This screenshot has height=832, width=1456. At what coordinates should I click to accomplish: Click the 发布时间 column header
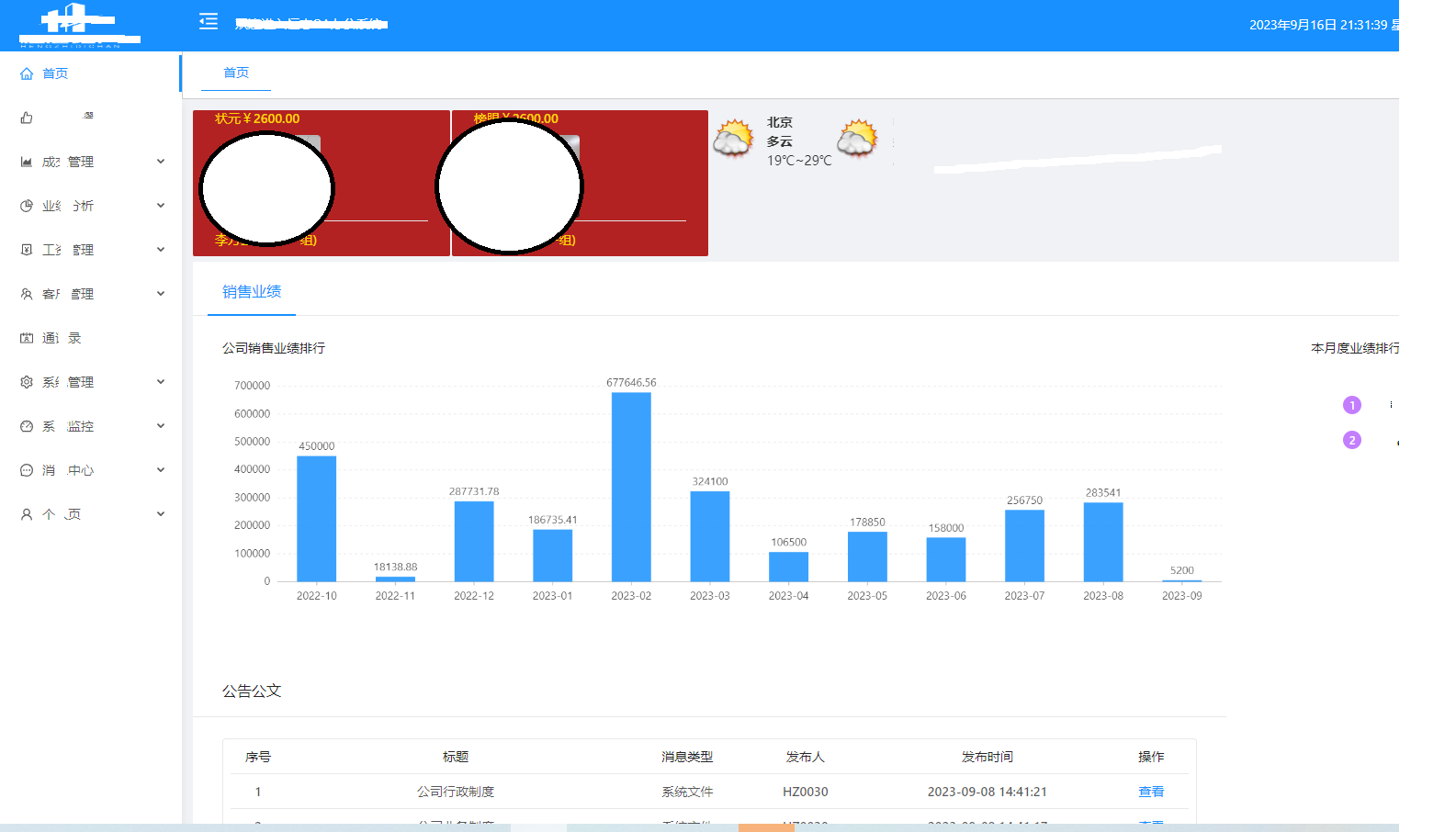tap(988, 757)
